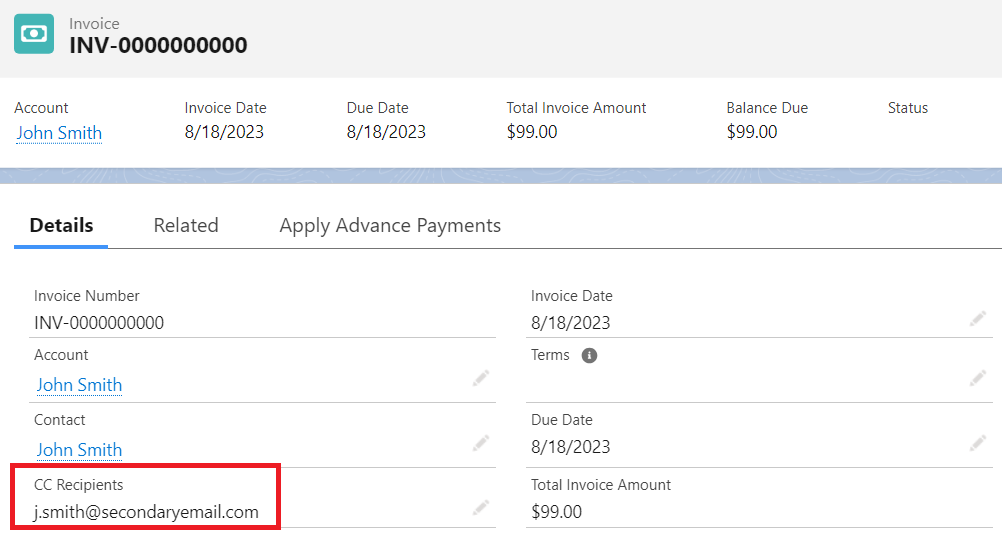
Task: Go to Apply Advance Payments tab
Action: coord(390,225)
